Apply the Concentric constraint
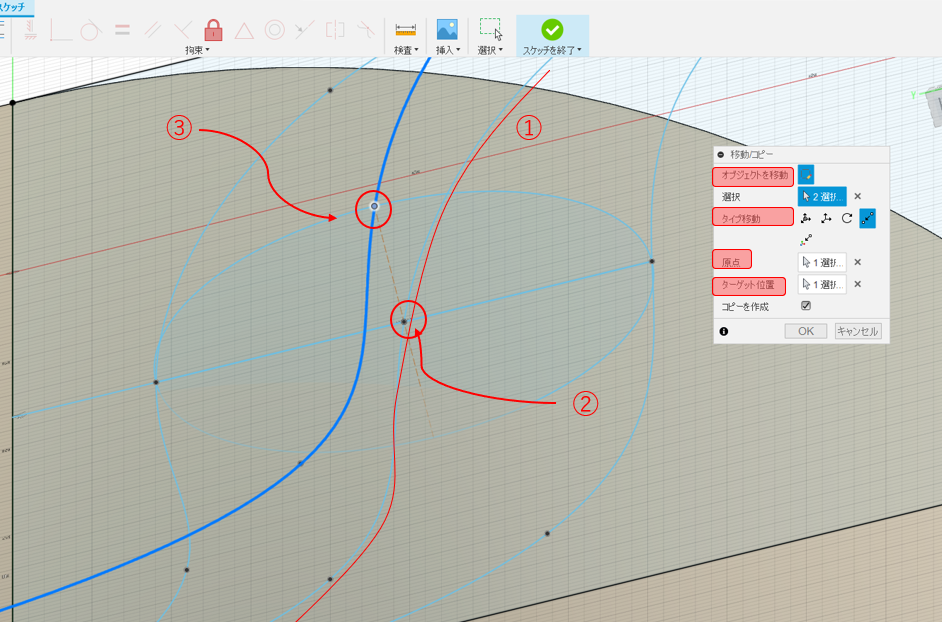The width and height of the screenshot is (942, 622). [275, 29]
